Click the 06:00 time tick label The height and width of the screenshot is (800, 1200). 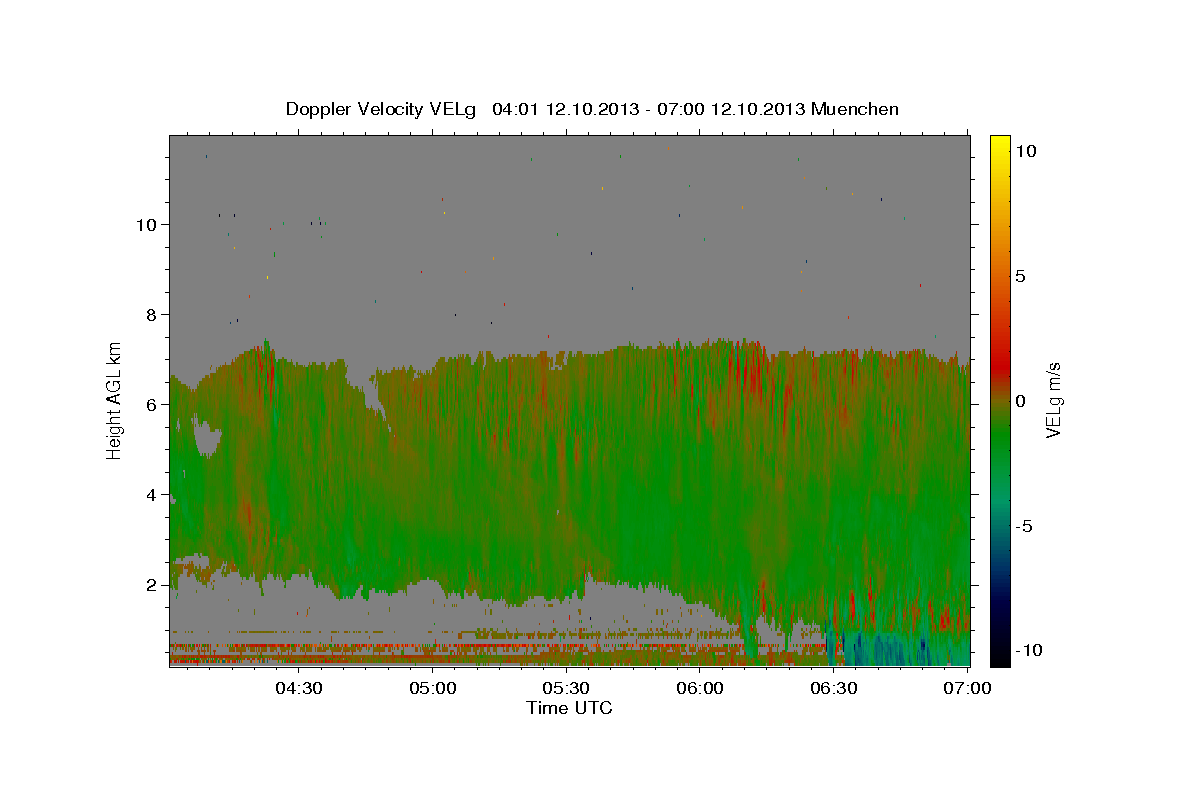point(700,688)
